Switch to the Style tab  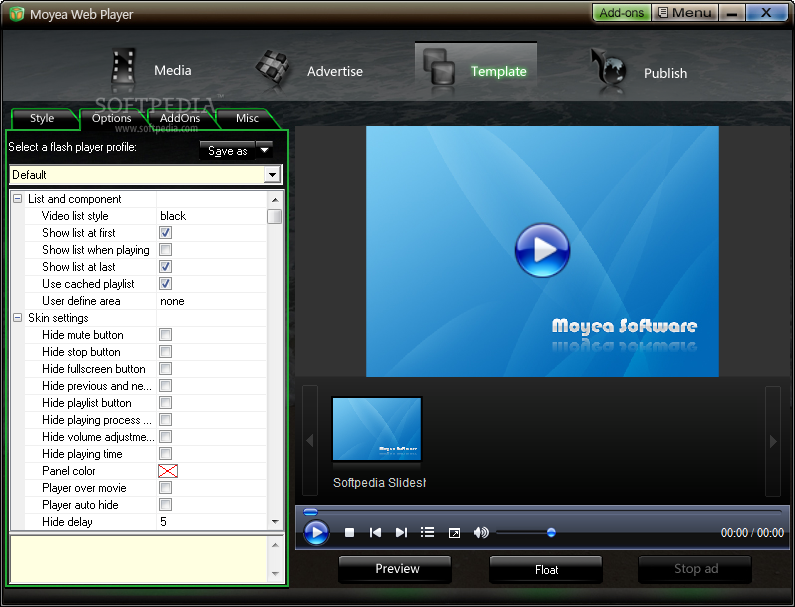pos(42,118)
